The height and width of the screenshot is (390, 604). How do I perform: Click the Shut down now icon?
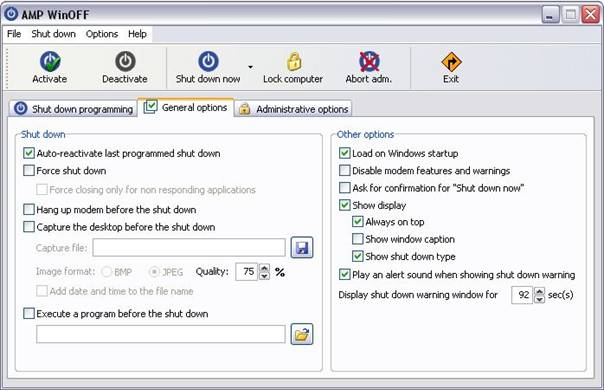pyautogui.click(x=208, y=62)
